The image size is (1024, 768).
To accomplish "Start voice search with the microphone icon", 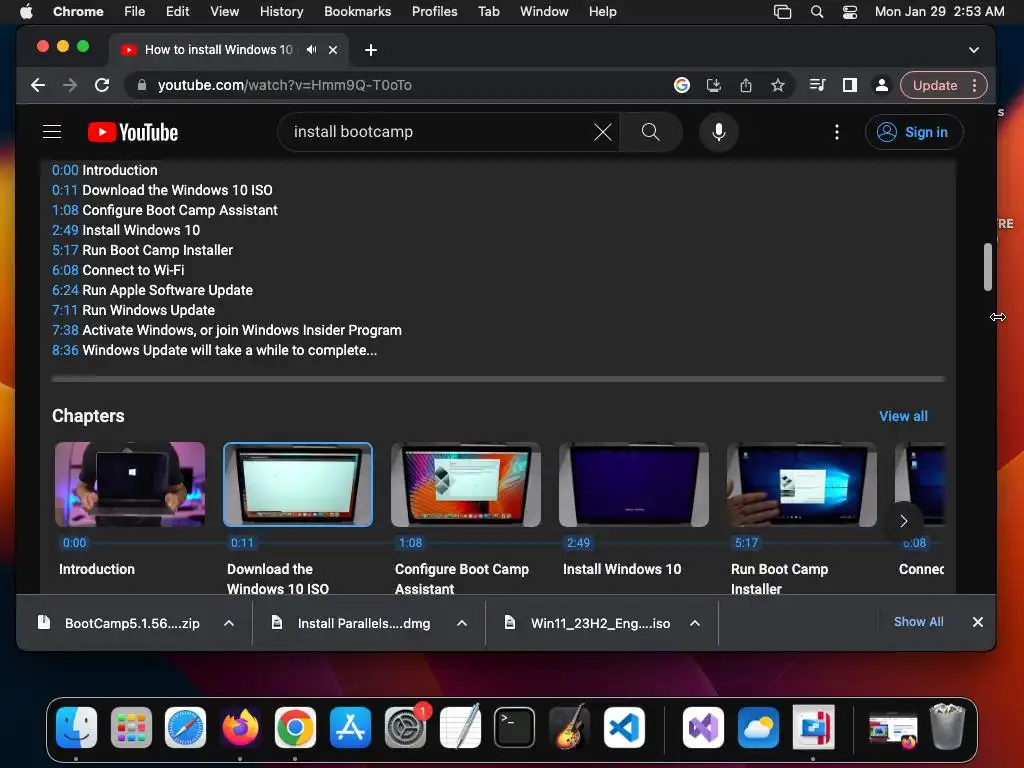I will 718,132.
